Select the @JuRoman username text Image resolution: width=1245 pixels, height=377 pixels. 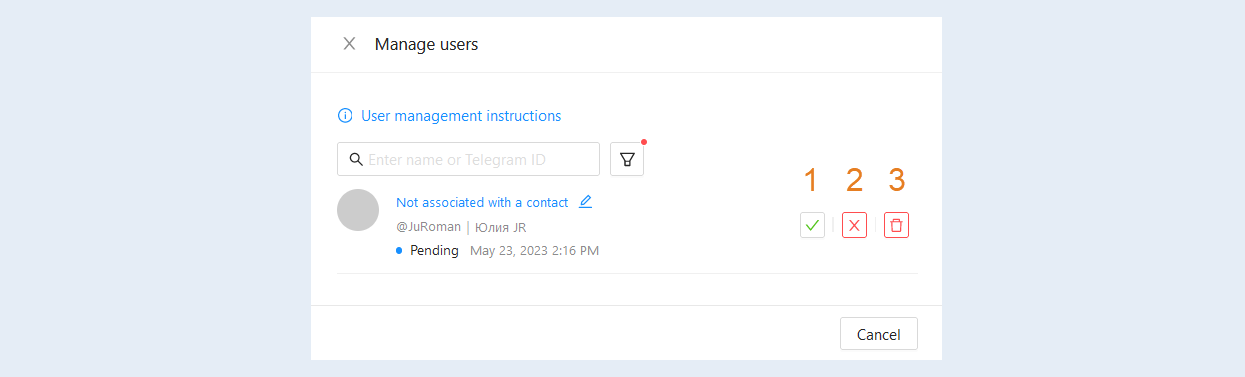[429, 227]
